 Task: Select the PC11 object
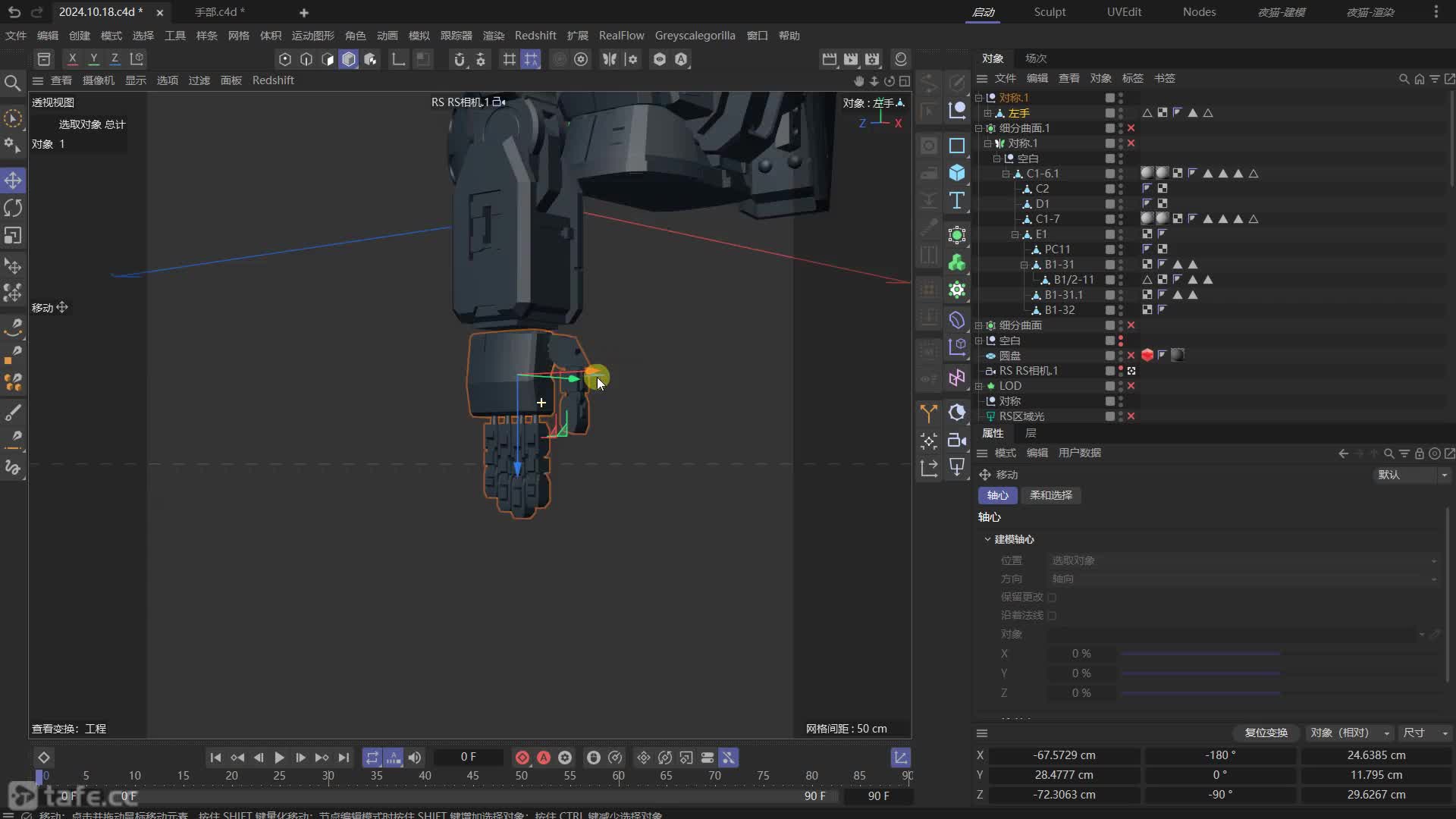(1057, 249)
